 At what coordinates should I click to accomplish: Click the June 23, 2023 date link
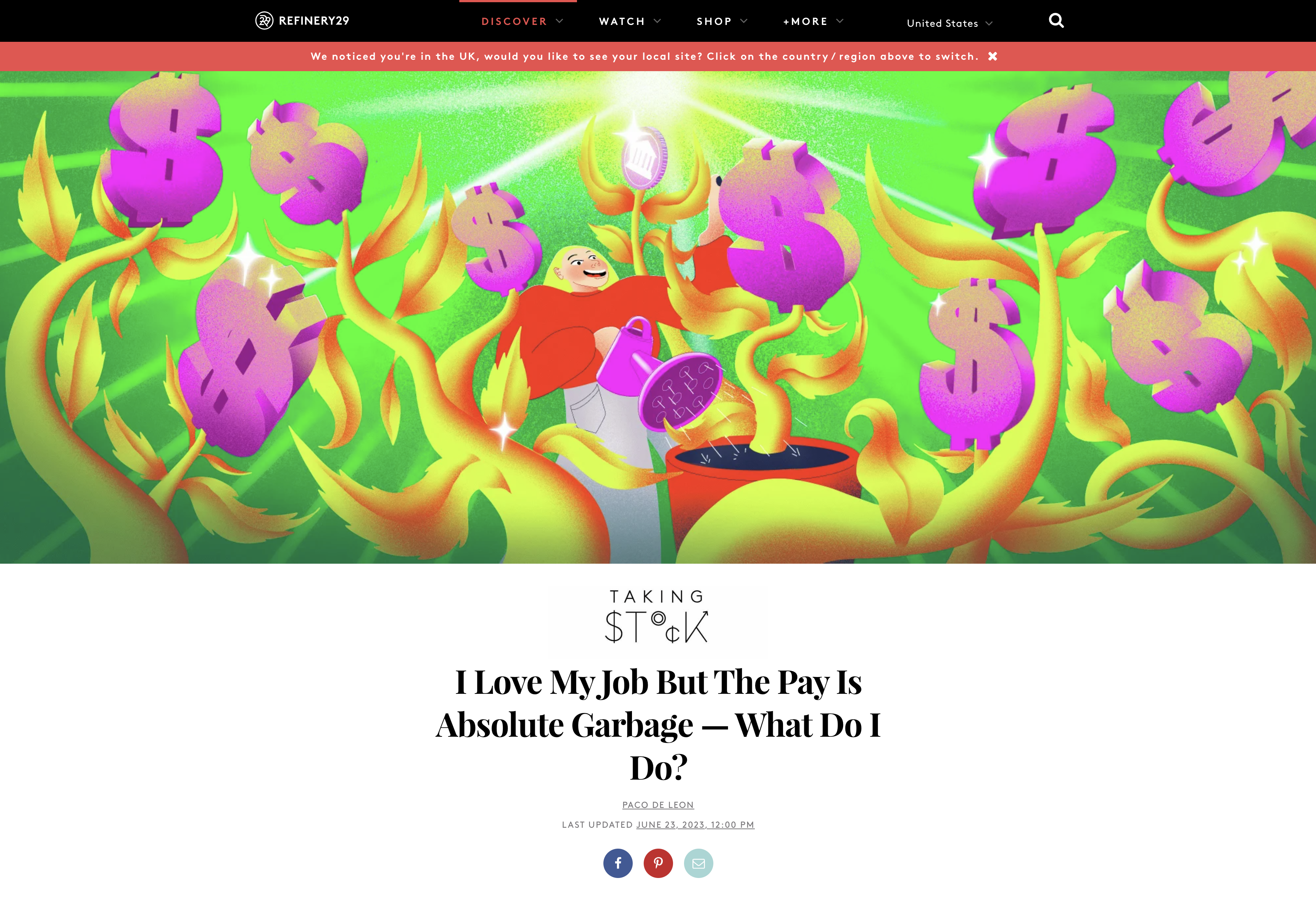click(695, 825)
